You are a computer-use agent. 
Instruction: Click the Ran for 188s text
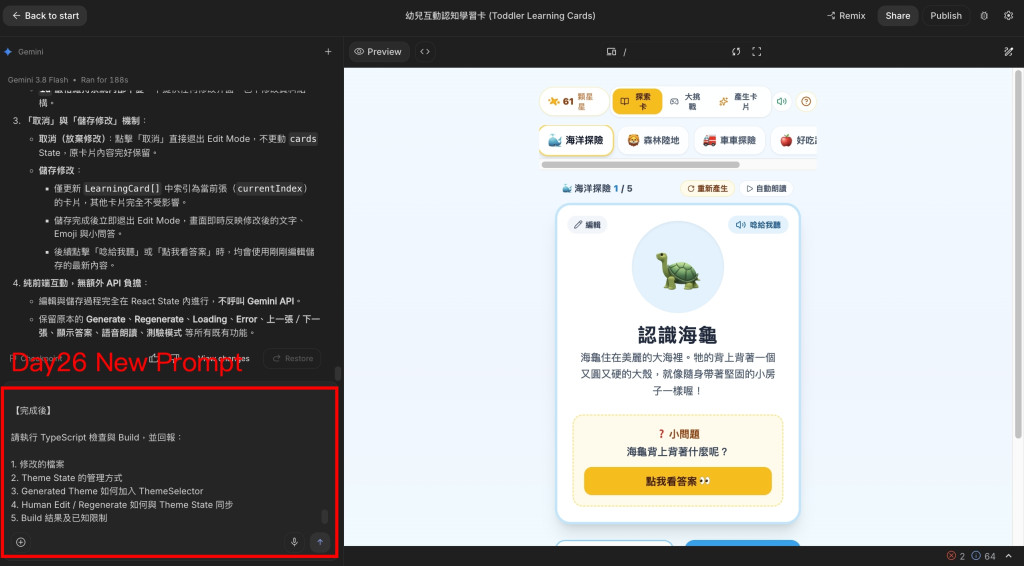pos(104,80)
